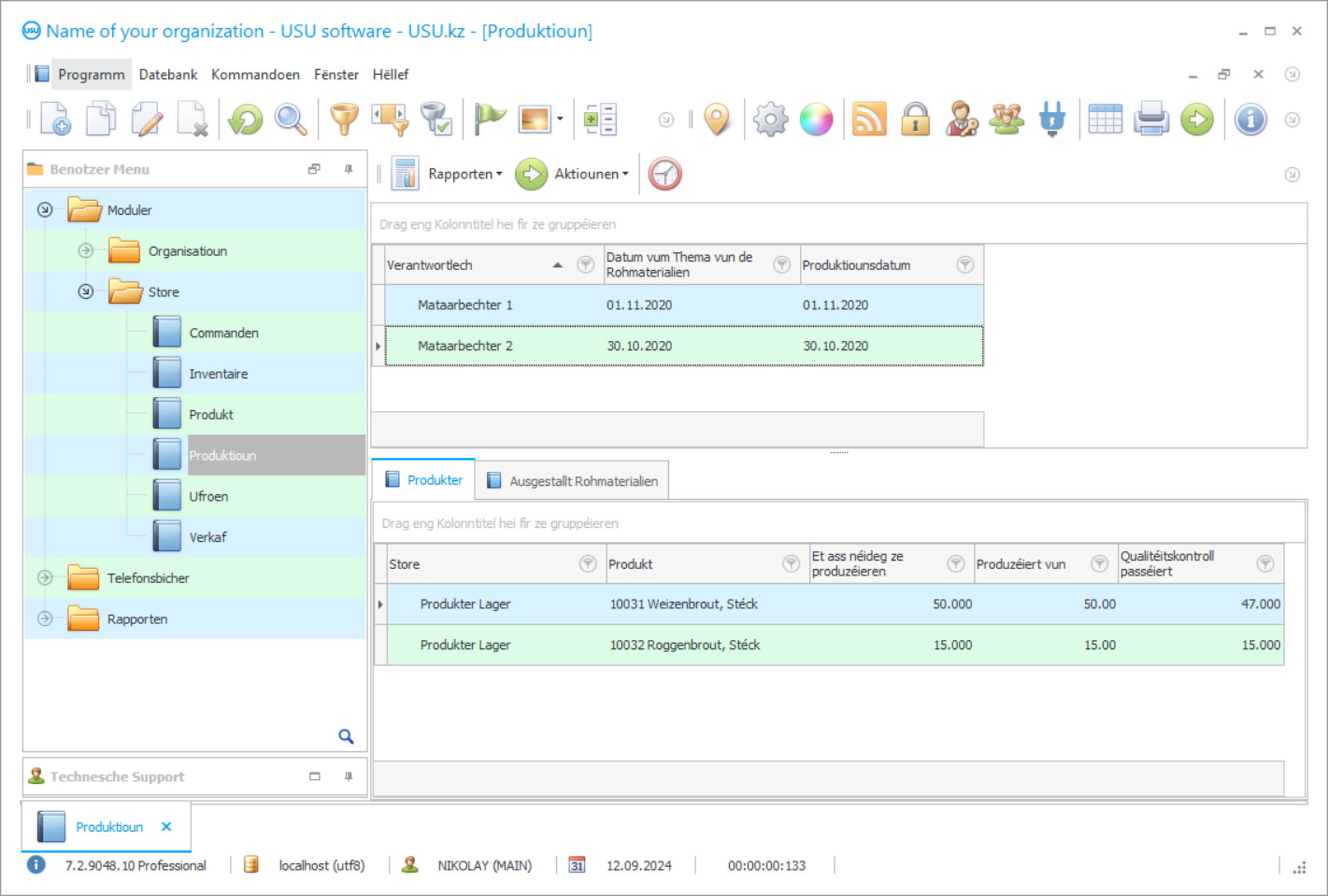Click the filter by value funnel icon
Screen dimensions: 1328x896
click(x=390, y=120)
